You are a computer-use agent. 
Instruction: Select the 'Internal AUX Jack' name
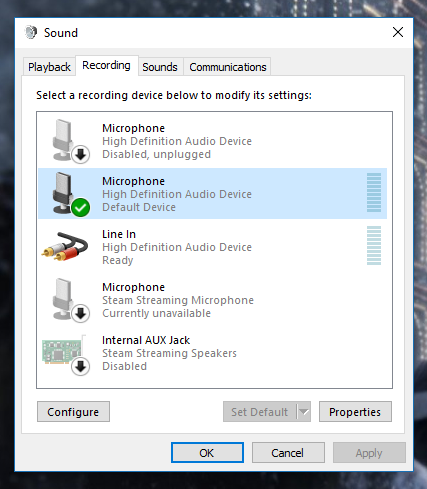click(146, 340)
